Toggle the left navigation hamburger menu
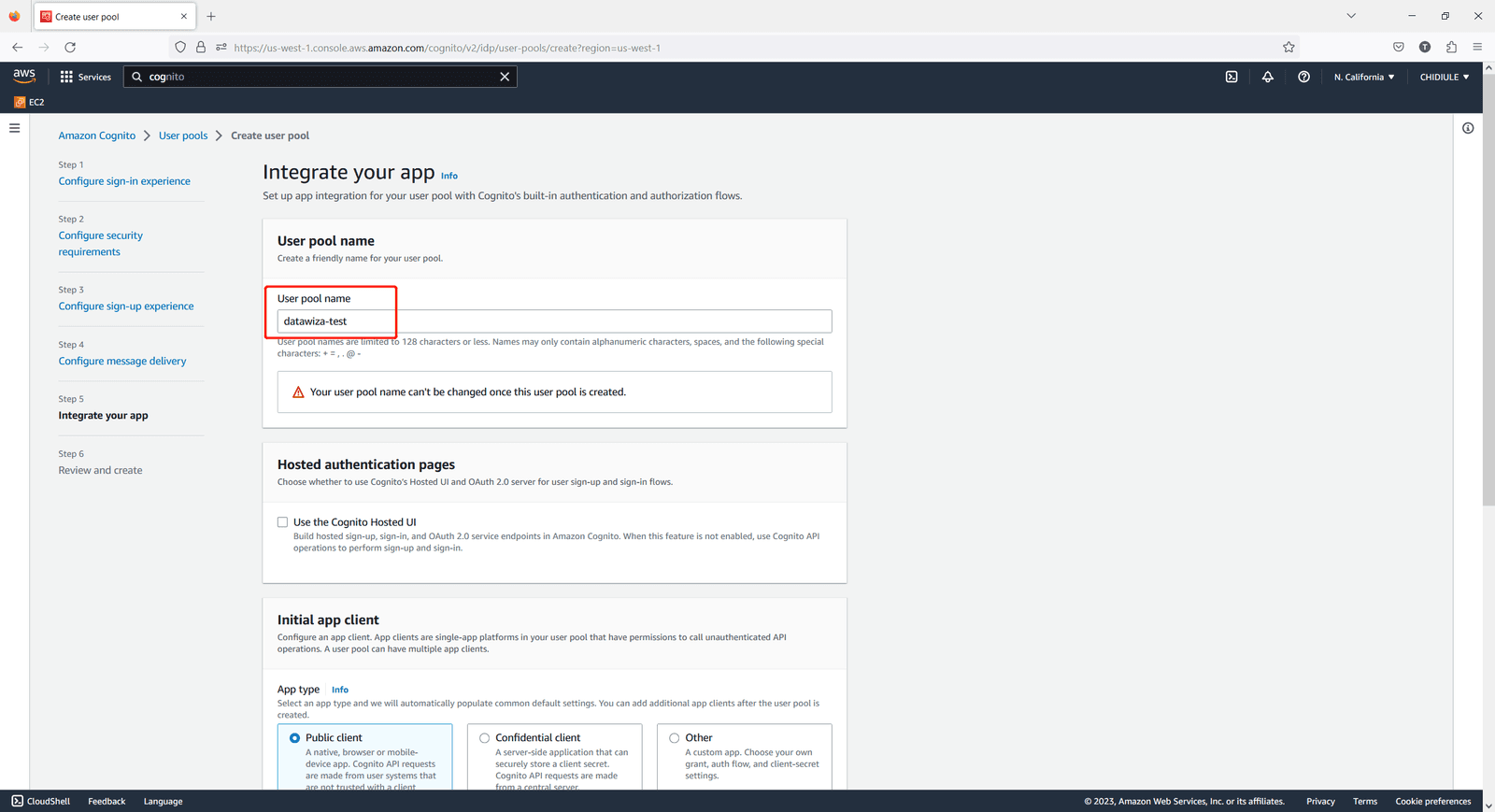The width and height of the screenshot is (1495, 812). pyautogui.click(x=14, y=128)
